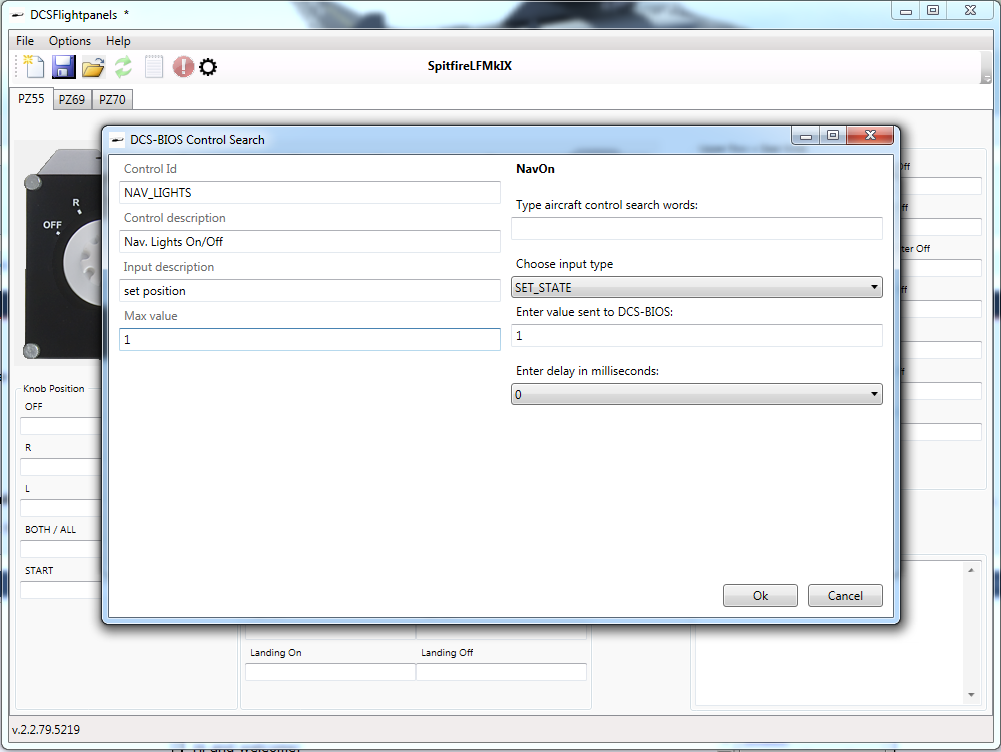Open the Options menu
The height and width of the screenshot is (752, 1001).
pyautogui.click(x=70, y=41)
